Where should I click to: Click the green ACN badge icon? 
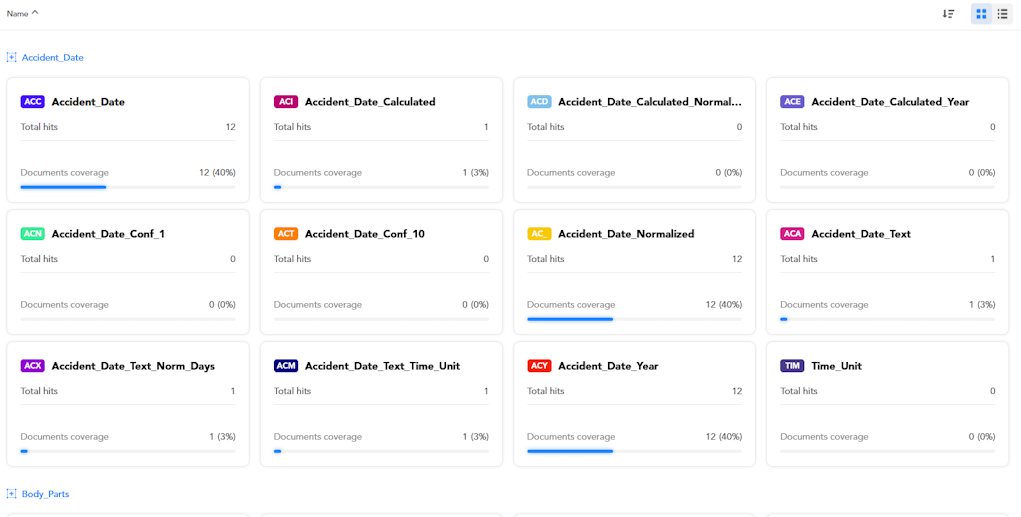pyautogui.click(x=33, y=234)
